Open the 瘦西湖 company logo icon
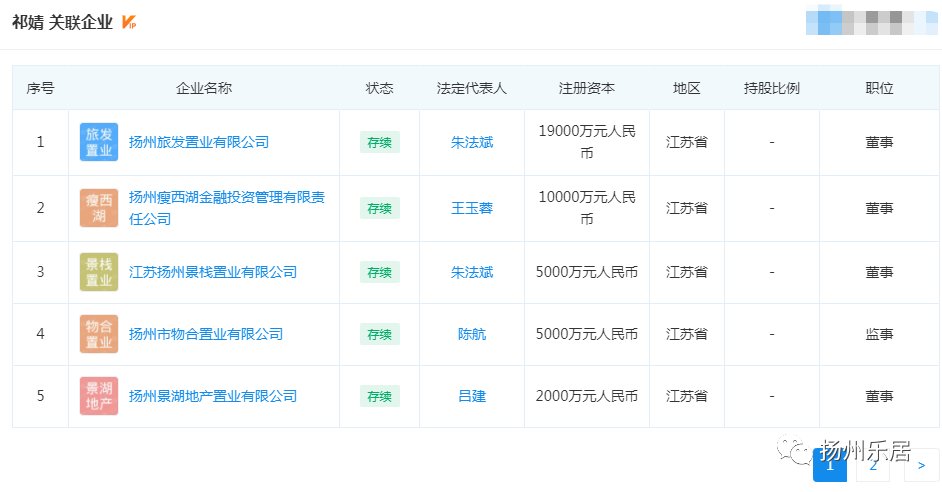 (99, 208)
